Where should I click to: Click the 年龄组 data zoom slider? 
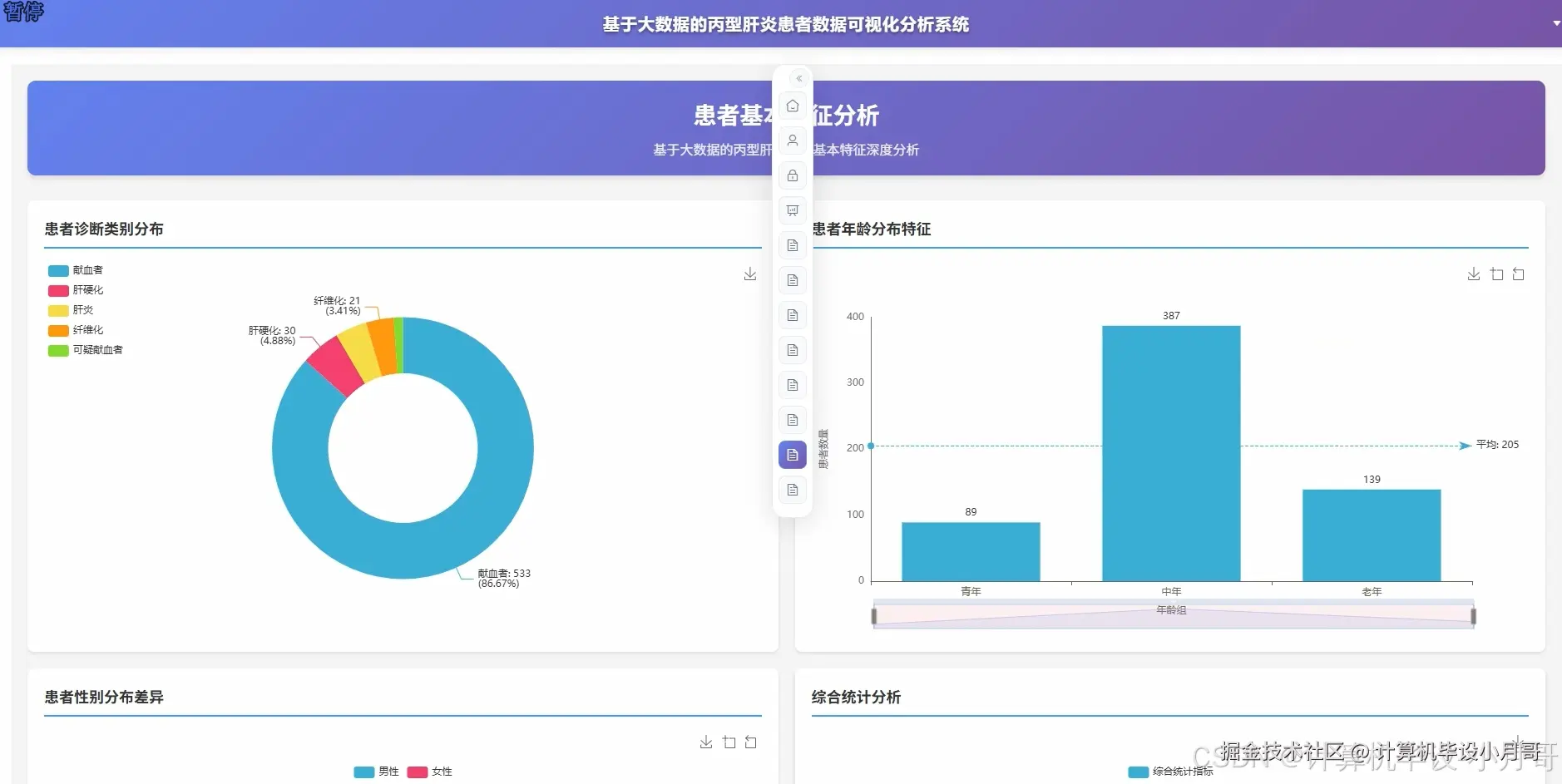(1172, 611)
